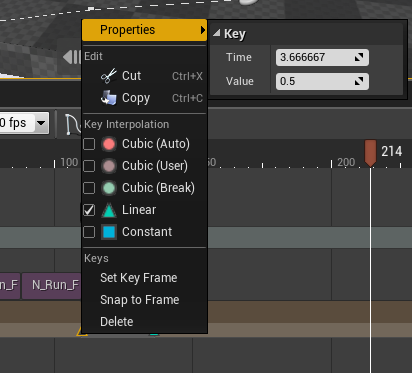Click the curve editor icon in toolbar
The height and width of the screenshot is (373, 412).
coord(73,124)
